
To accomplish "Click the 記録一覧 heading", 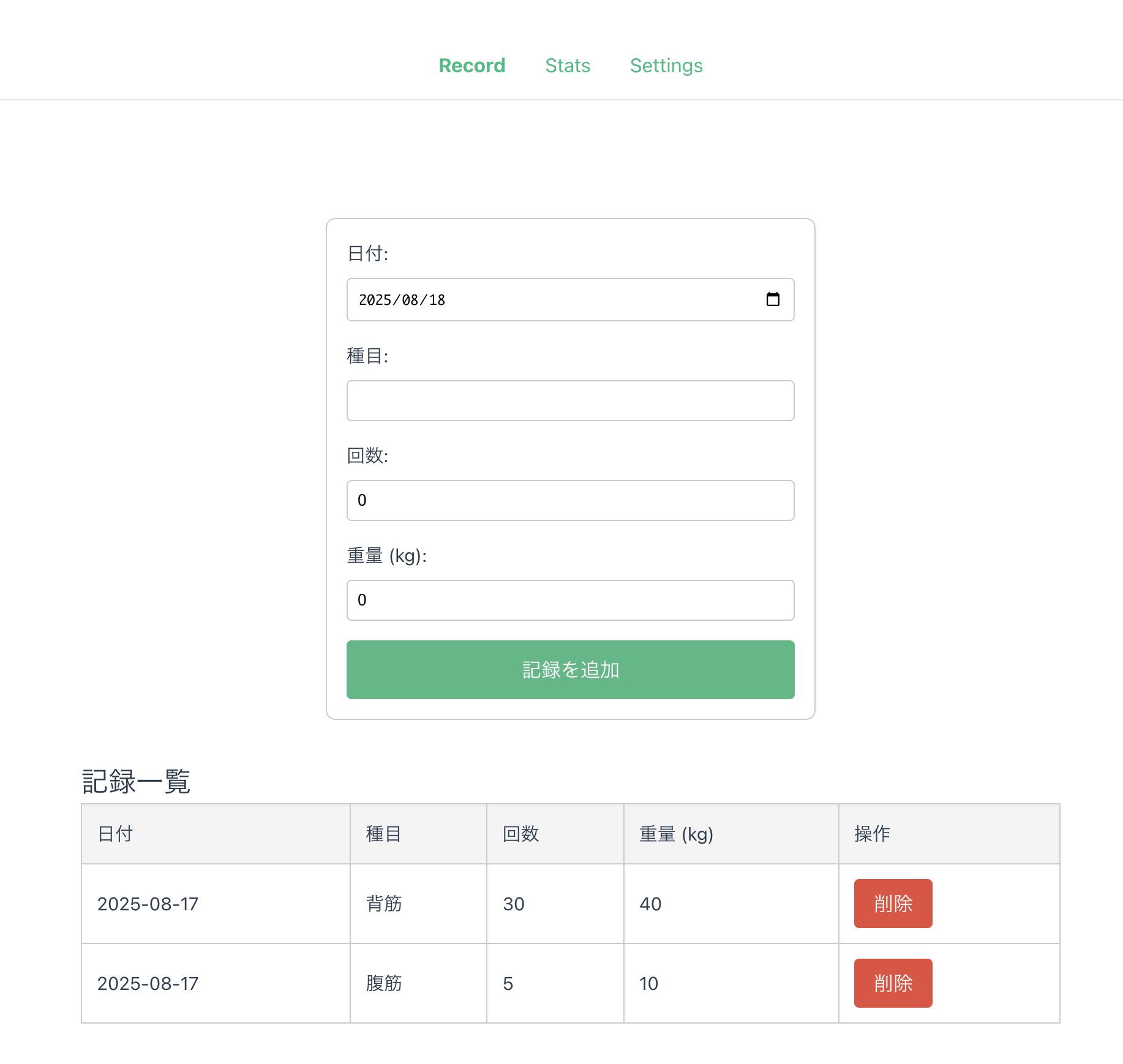I will [x=136, y=782].
